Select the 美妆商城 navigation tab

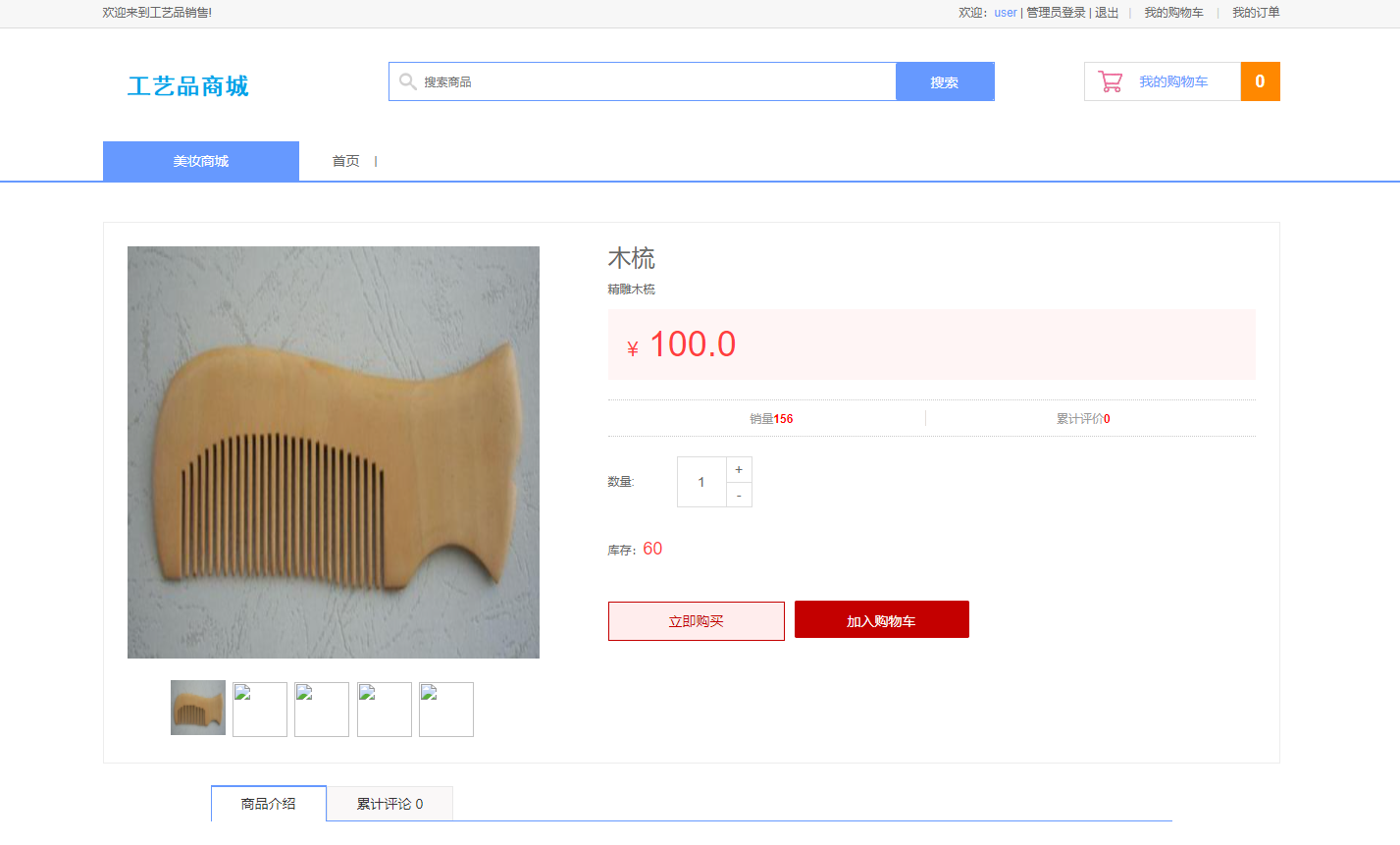pos(200,160)
